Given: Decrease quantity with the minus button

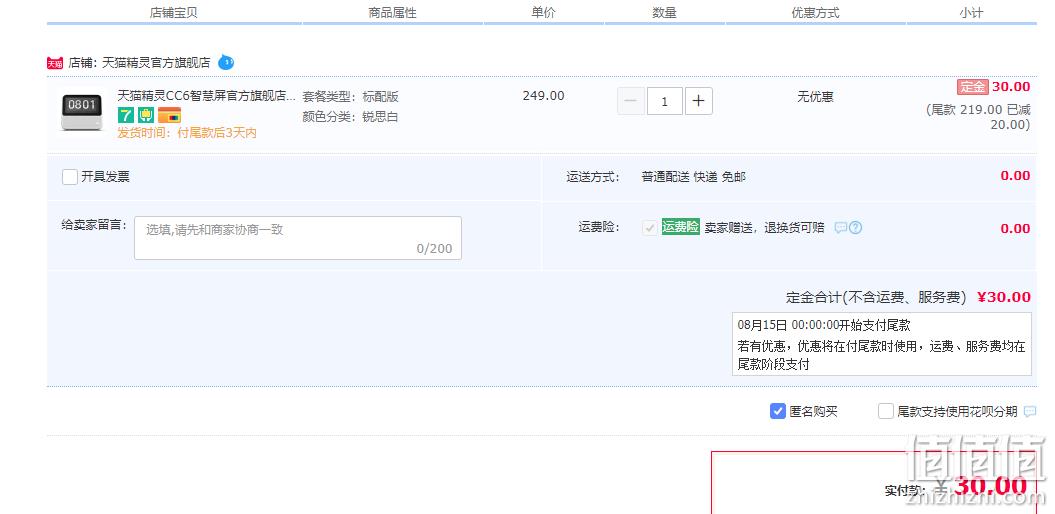Looking at the screenshot, I should click(630, 101).
